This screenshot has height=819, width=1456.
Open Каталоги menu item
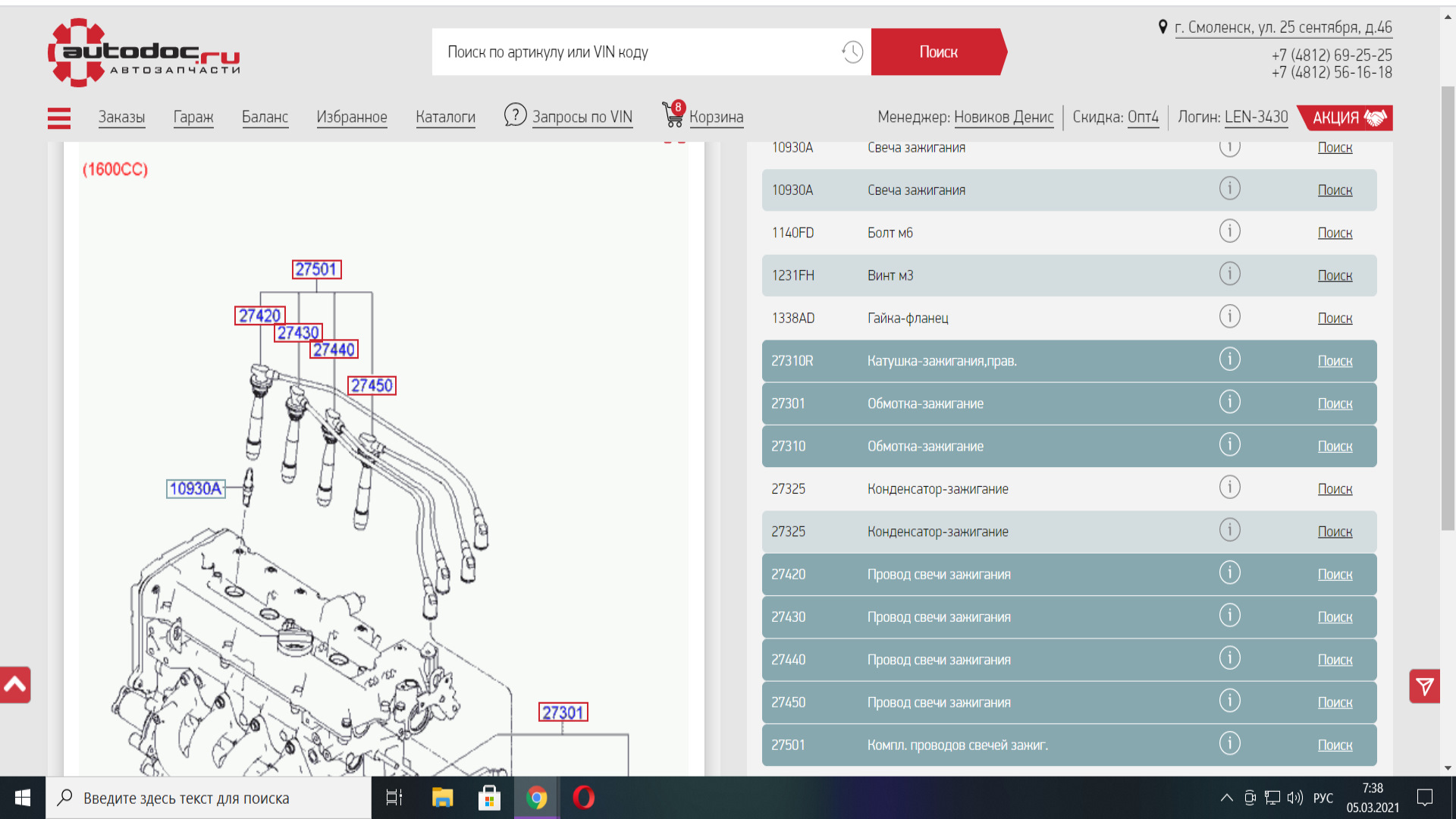(x=445, y=118)
